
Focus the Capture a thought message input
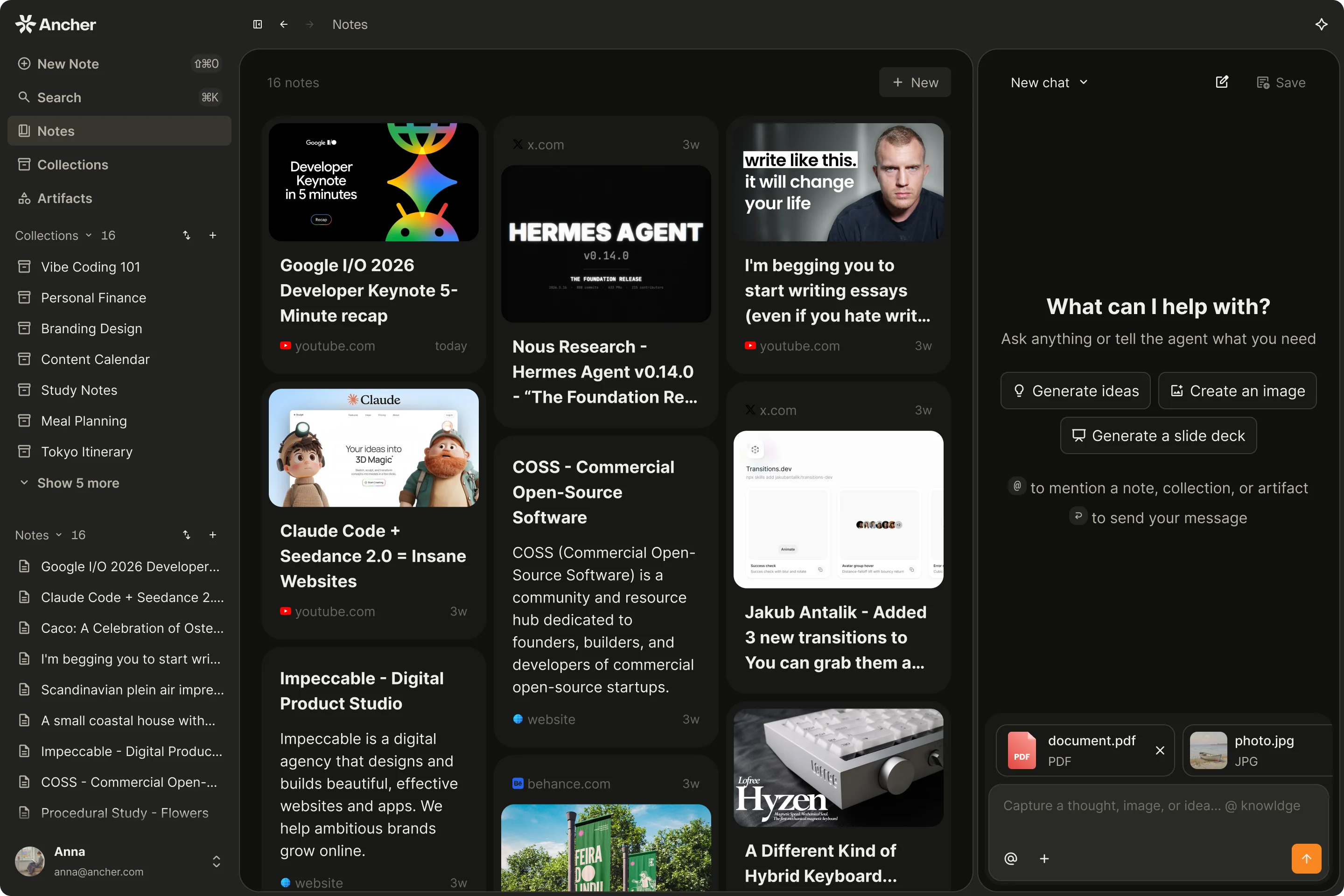(1151, 806)
